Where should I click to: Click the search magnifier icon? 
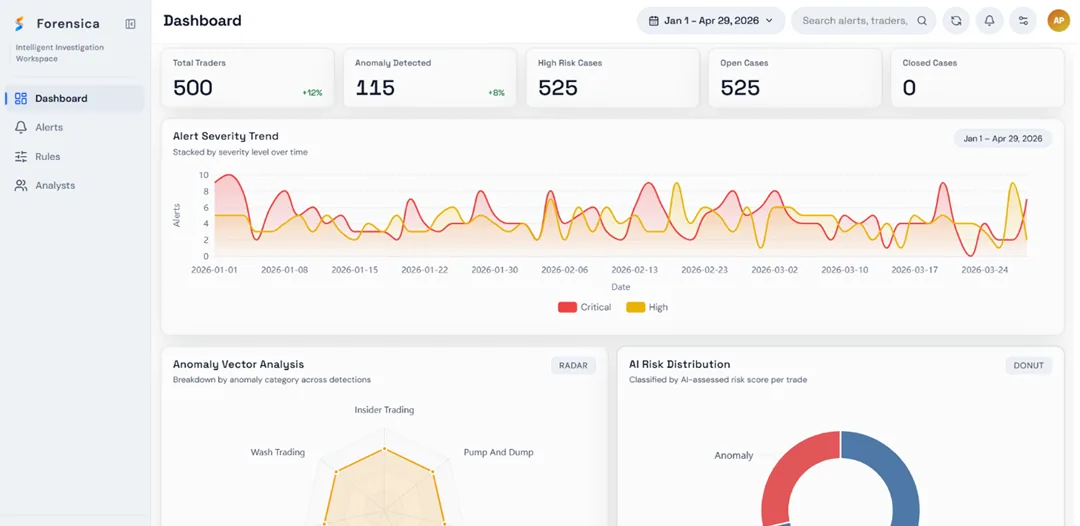(922, 21)
